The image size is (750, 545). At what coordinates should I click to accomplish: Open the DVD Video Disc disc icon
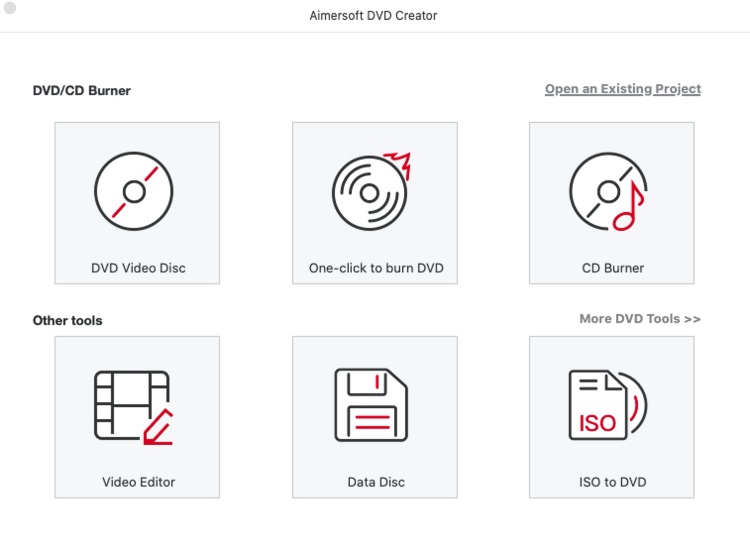[134, 191]
